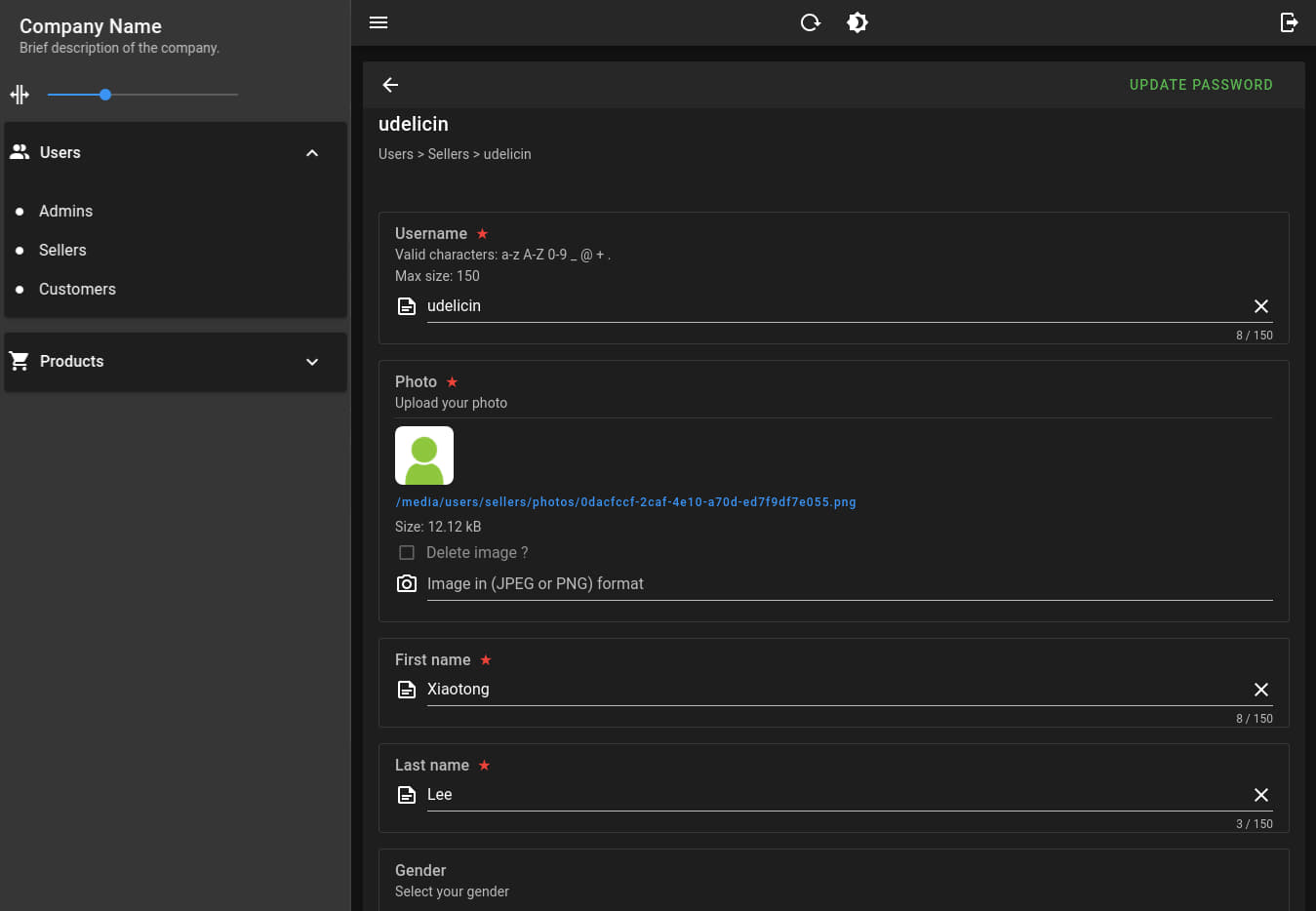Open the hamburger menu icon
This screenshot has height=911, width=1316.
tap(379, 22)
